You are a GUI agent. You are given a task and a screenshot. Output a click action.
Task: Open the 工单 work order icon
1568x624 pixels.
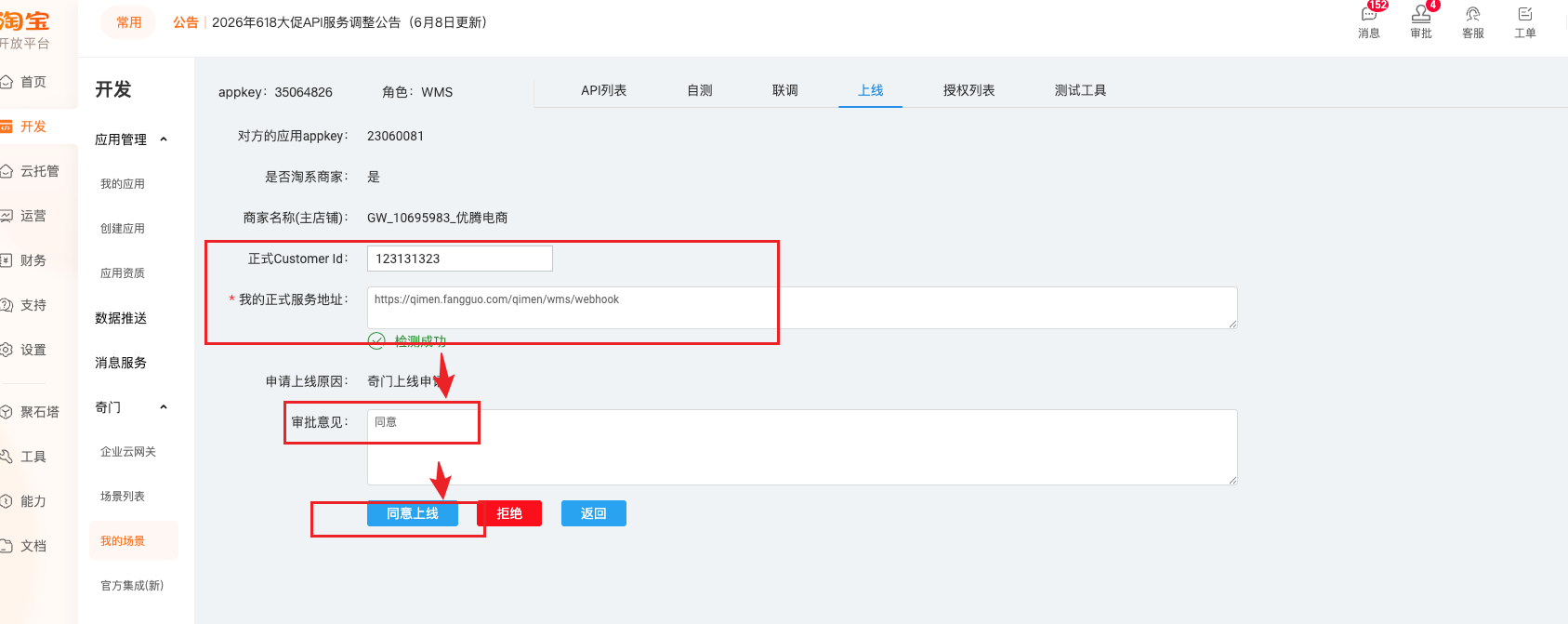[1525, 22]
